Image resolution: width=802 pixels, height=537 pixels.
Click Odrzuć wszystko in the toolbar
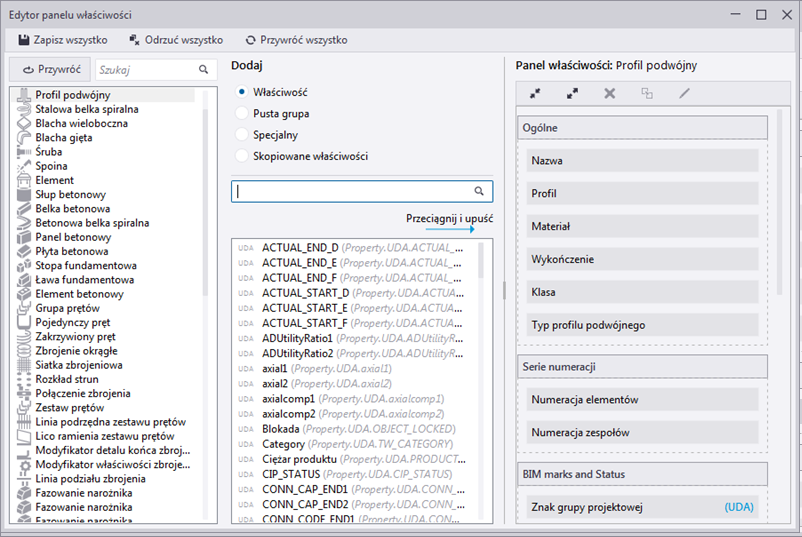point(176,40)
